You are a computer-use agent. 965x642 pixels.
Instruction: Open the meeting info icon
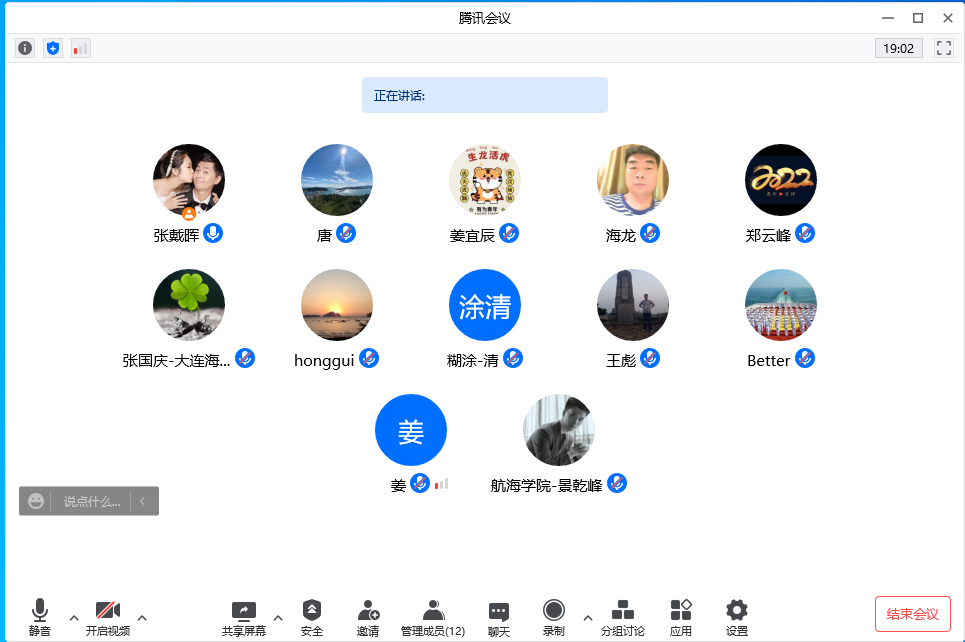[25, 48]
